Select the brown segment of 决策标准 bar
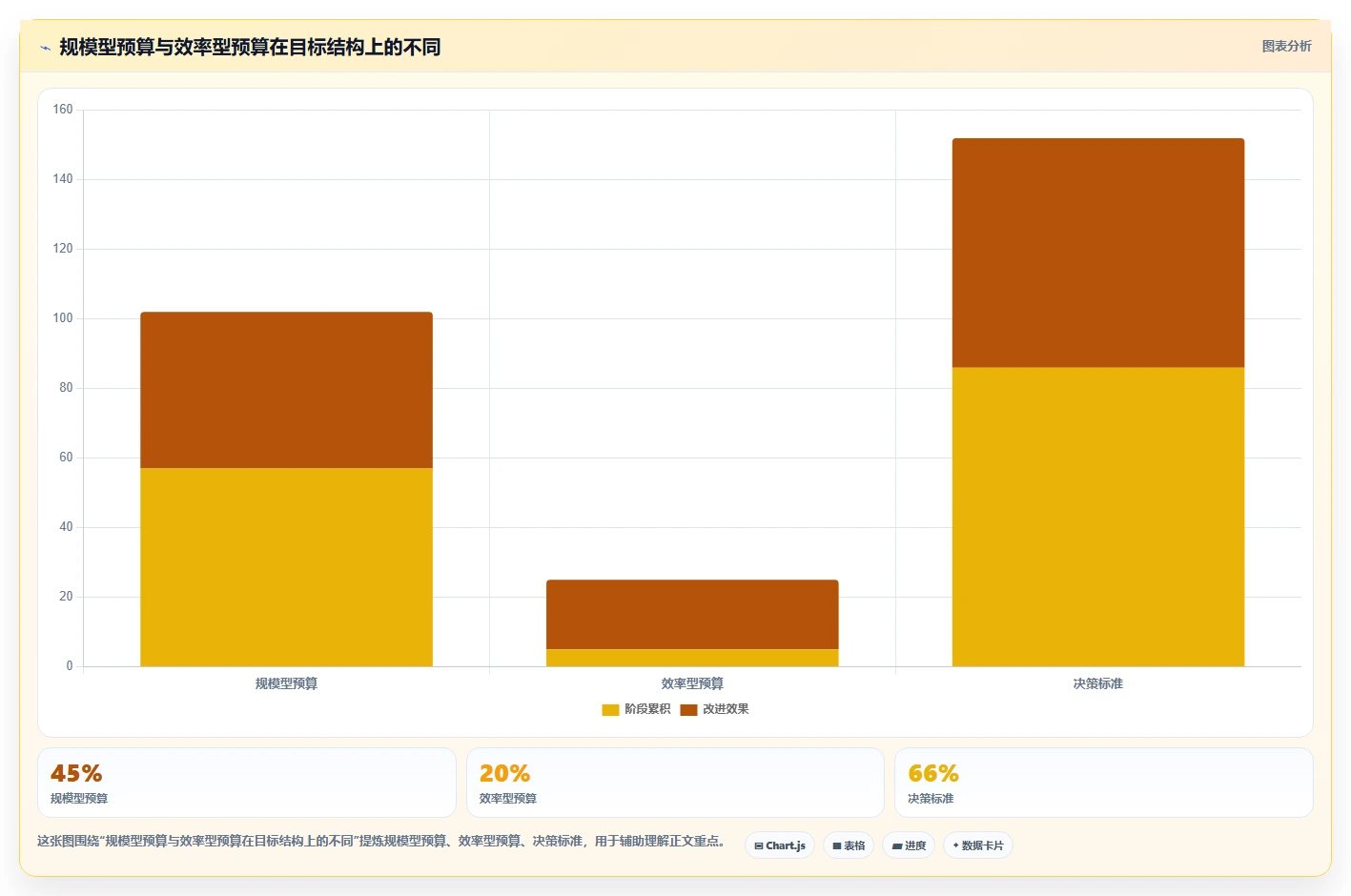 (1098, 253)
